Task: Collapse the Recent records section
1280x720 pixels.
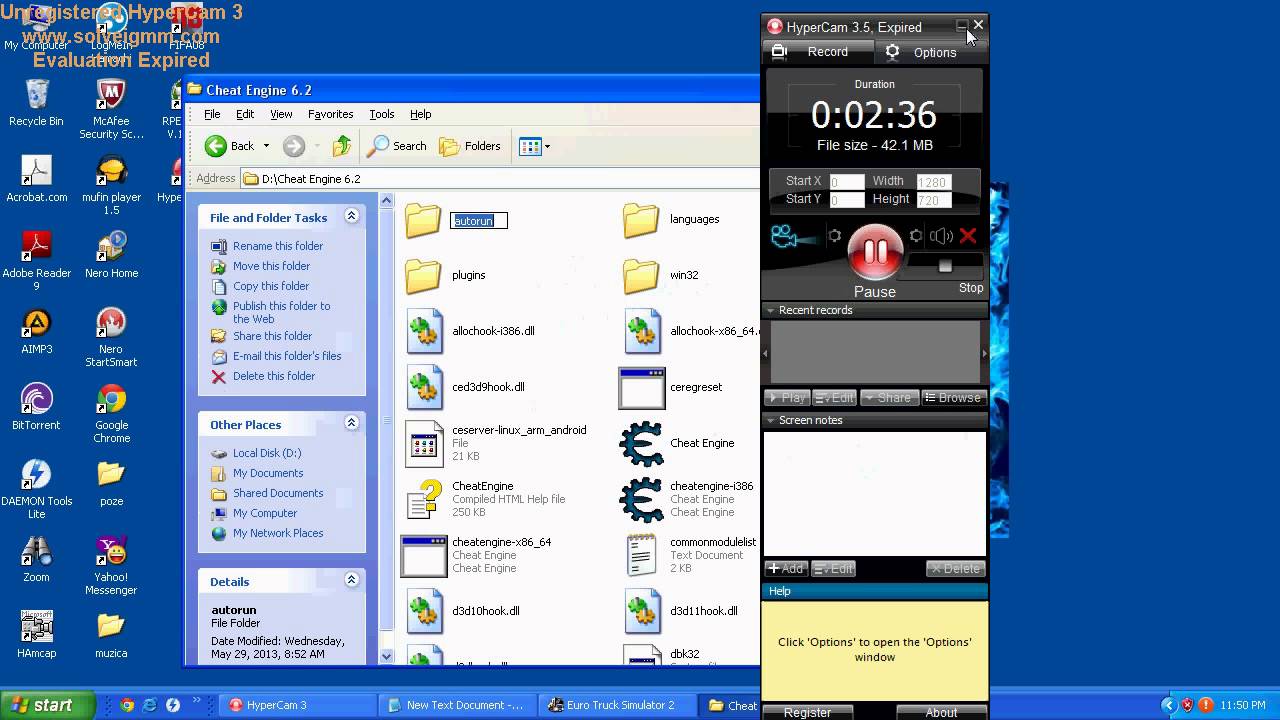Action: [x=770, y=310]
